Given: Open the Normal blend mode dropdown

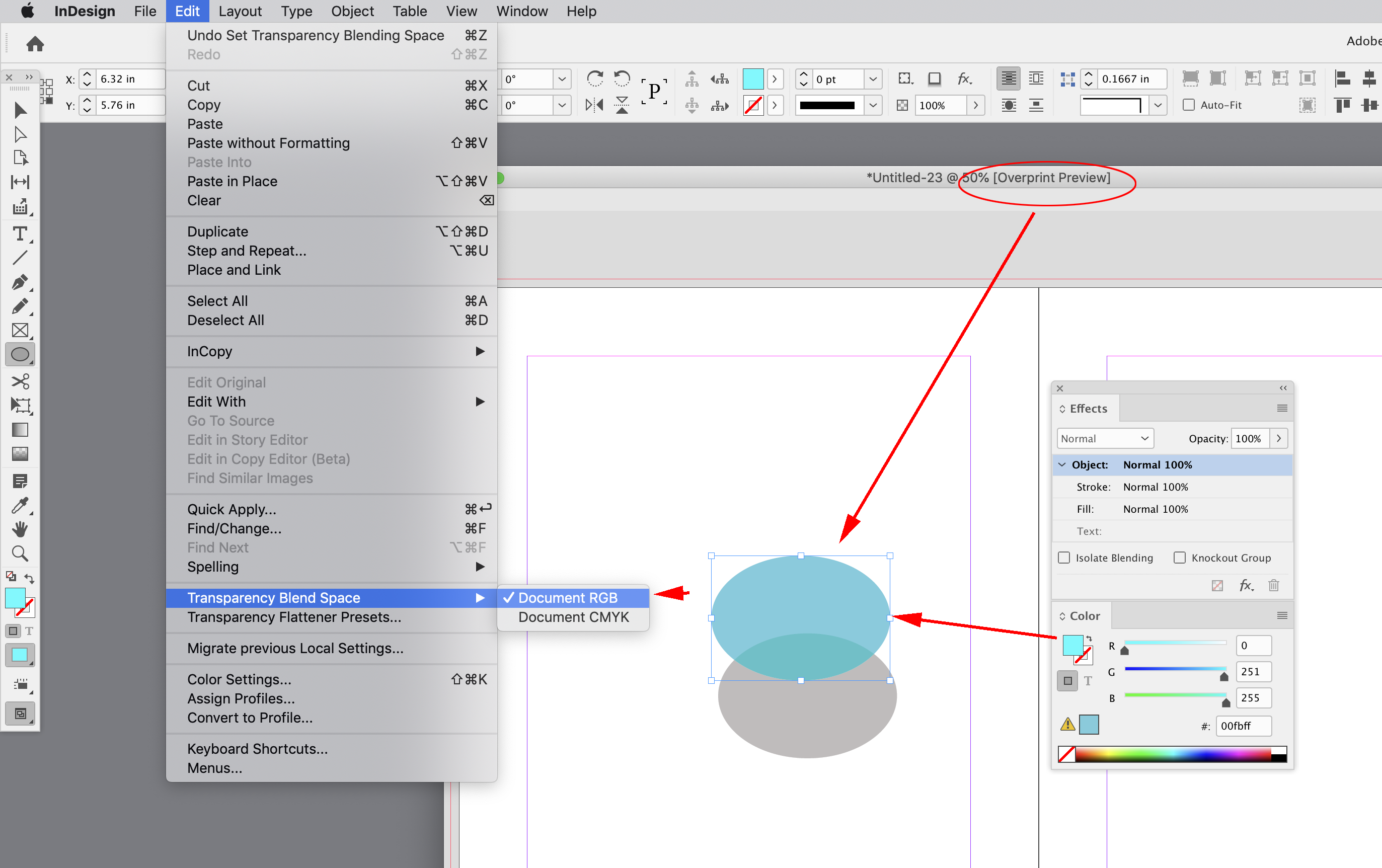Looking at the screenshot, I should click(1104, 438).
